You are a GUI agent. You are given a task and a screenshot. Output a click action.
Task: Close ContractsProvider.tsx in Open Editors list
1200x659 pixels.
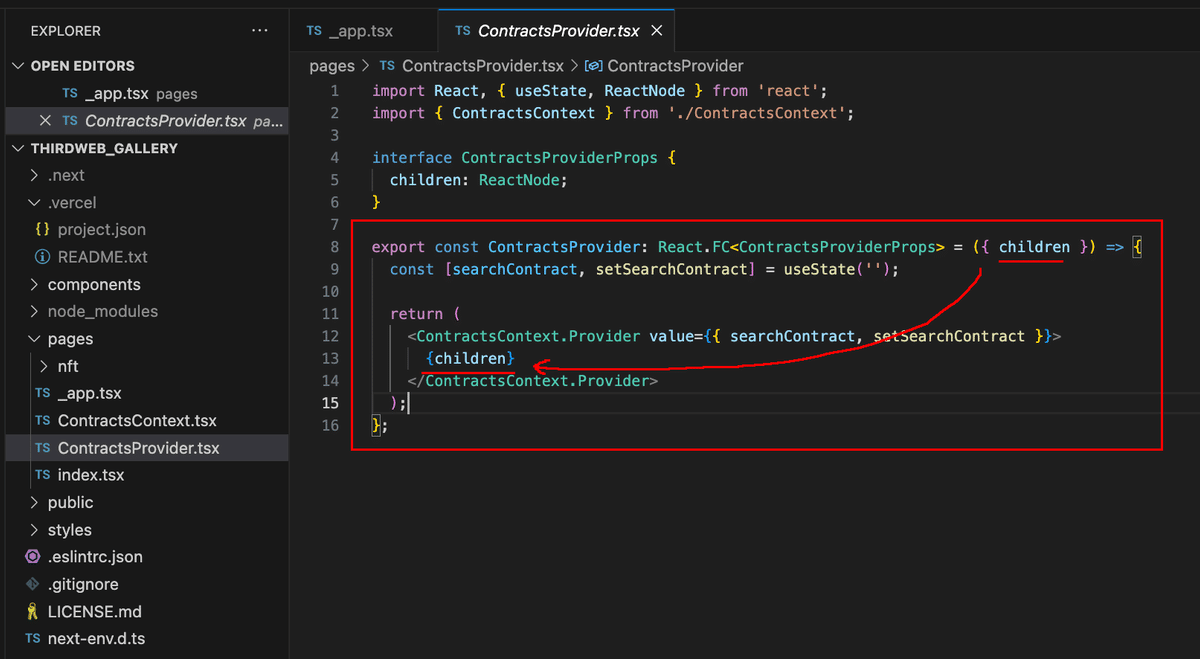click(x=45, y=121)
